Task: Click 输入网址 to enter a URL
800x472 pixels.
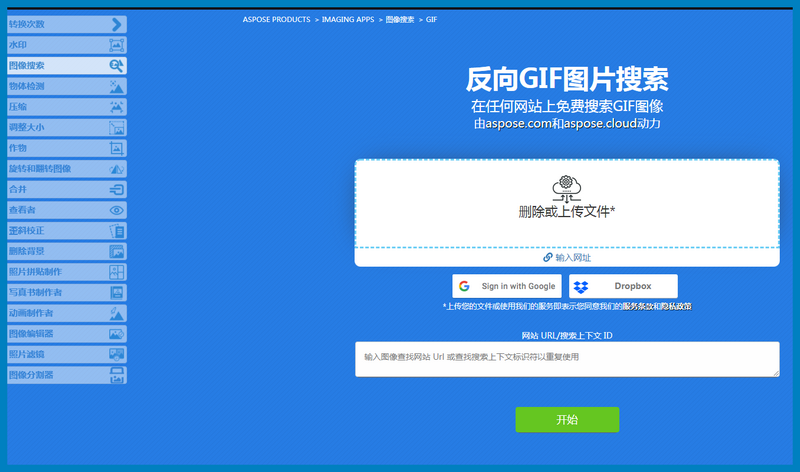Action: [567, 258]
